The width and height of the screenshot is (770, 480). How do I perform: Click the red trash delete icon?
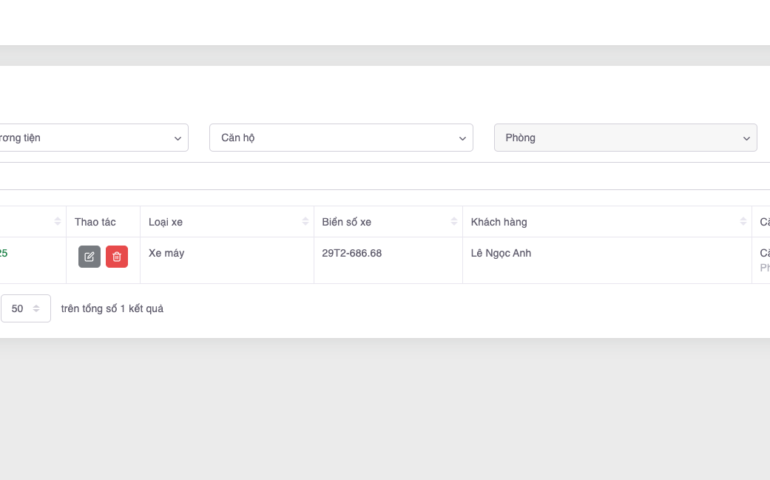(117, 257)
